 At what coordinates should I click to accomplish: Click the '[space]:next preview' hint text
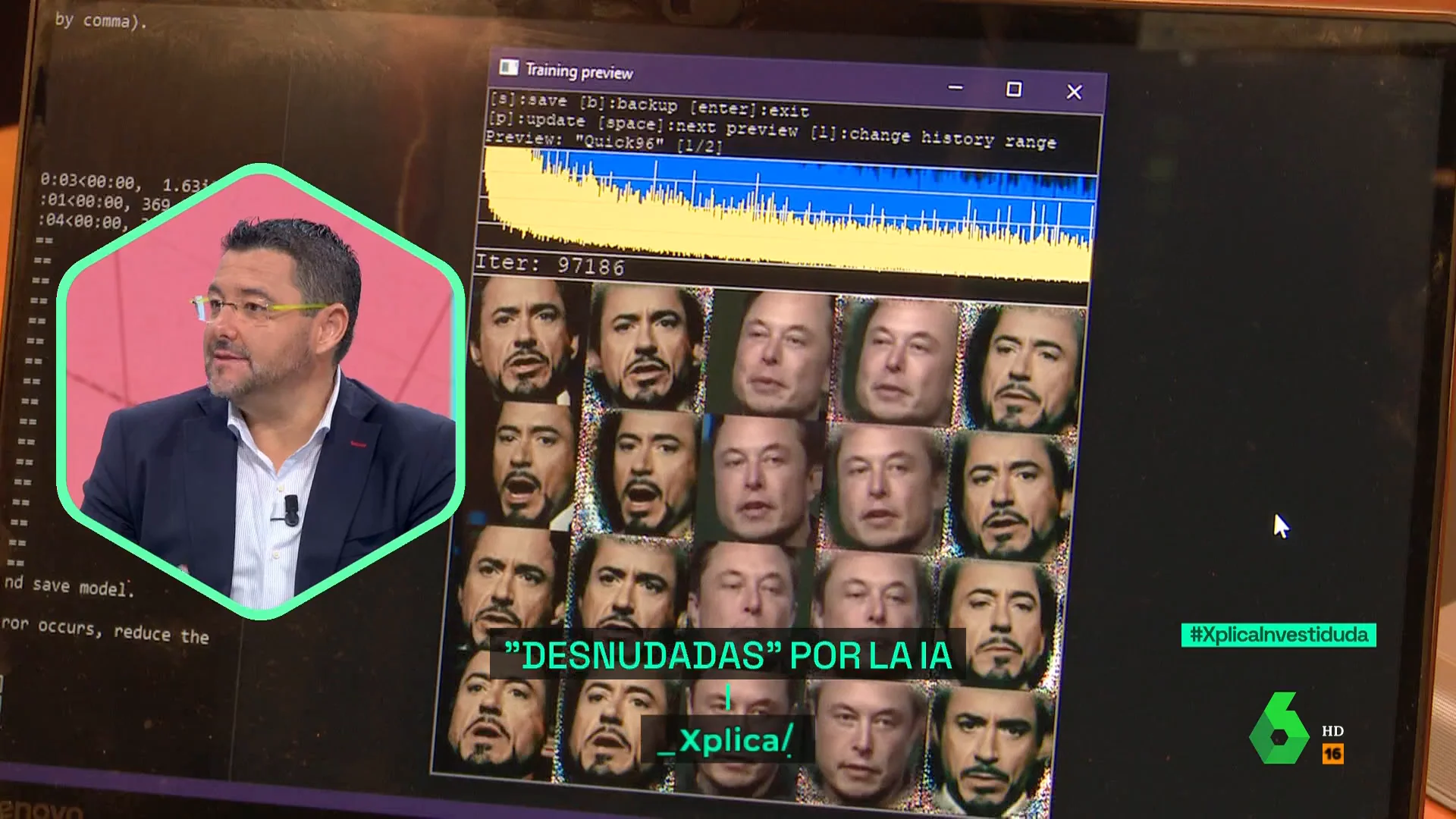[x=698, y=126]
